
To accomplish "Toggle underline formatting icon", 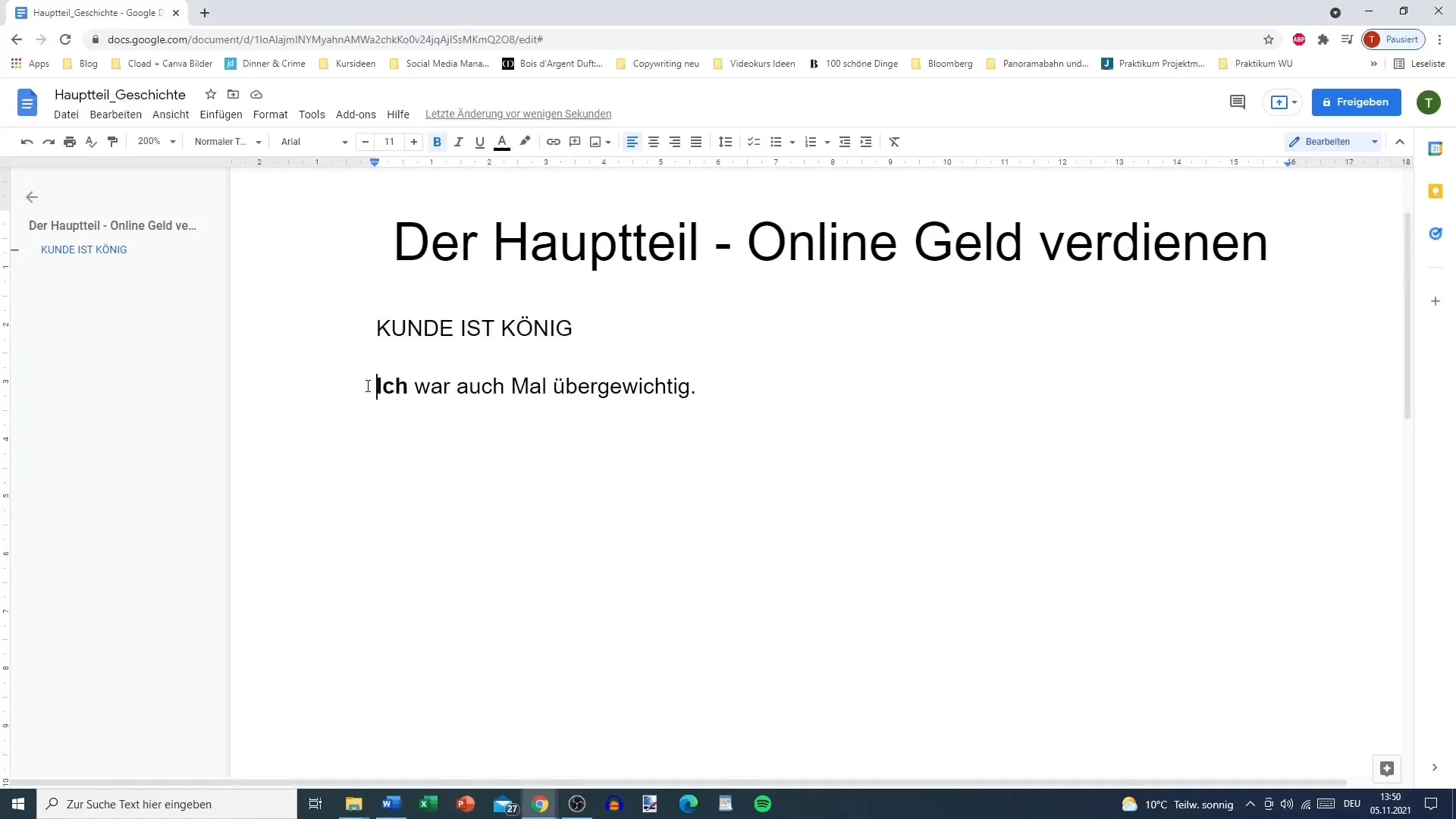I will click(x=479, y=141).
